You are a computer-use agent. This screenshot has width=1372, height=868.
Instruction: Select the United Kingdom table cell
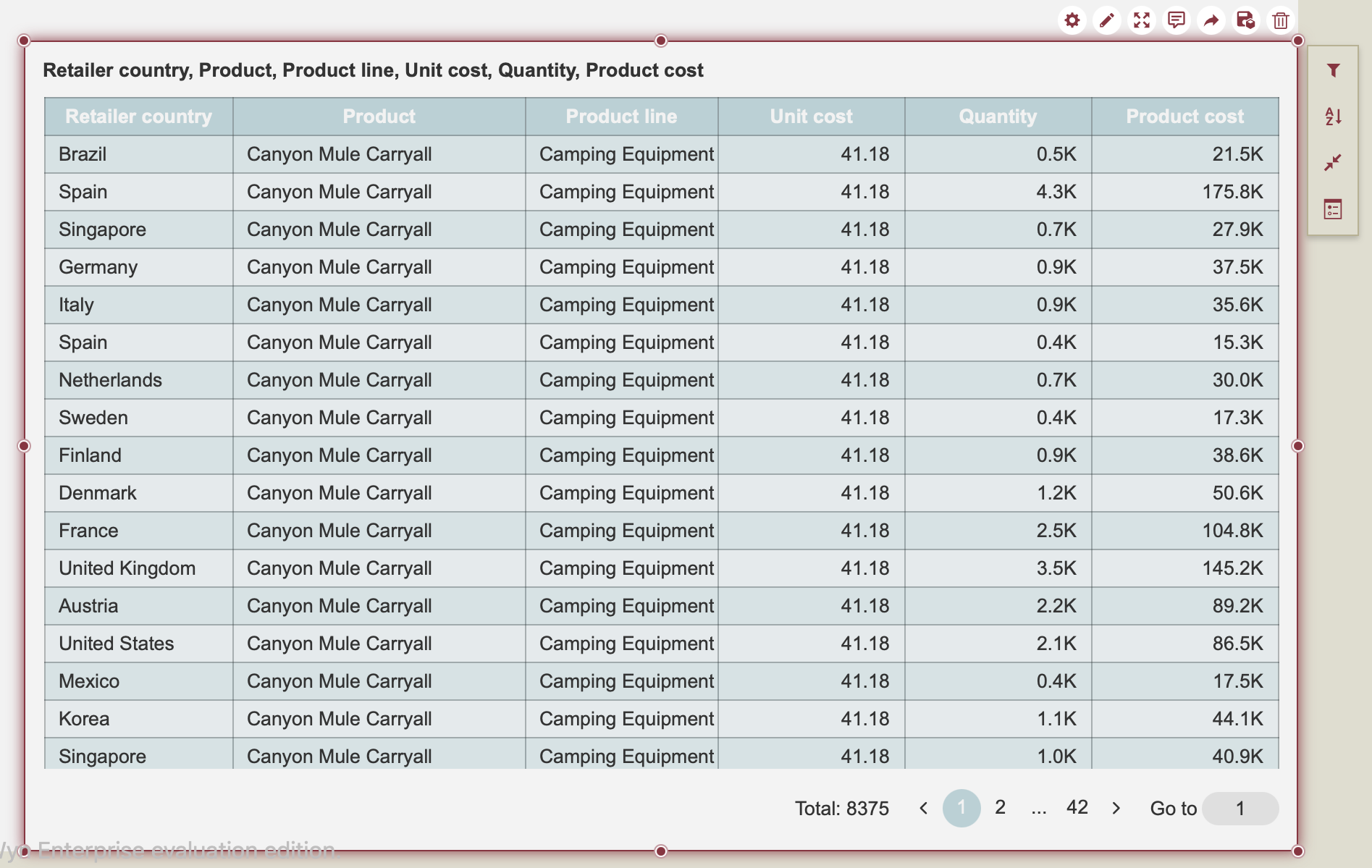[x=127, y=568]
